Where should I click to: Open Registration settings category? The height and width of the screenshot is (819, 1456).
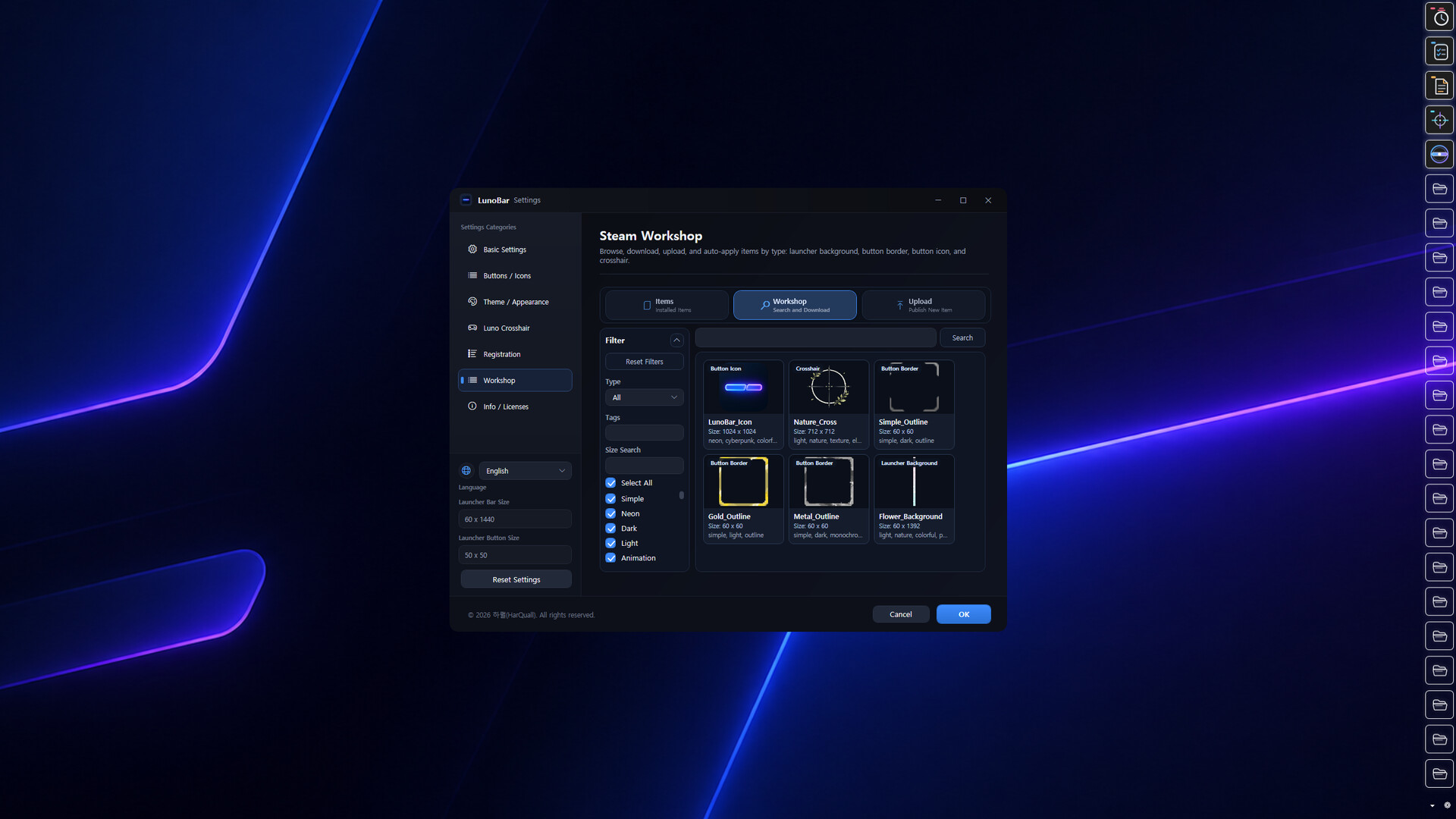coord(515,354)
